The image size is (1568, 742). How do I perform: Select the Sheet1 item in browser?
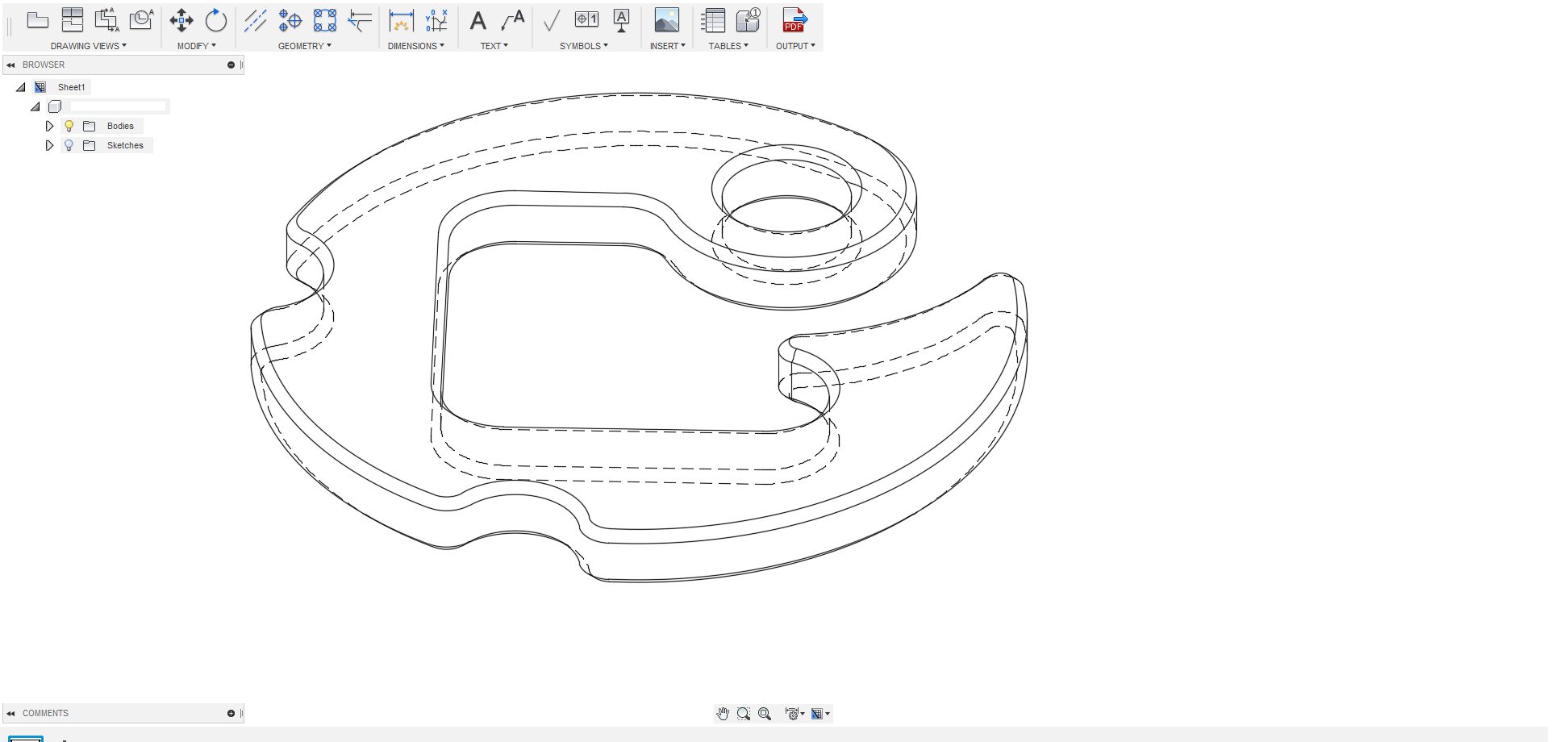pyautogui.click(x=71, y=87)
